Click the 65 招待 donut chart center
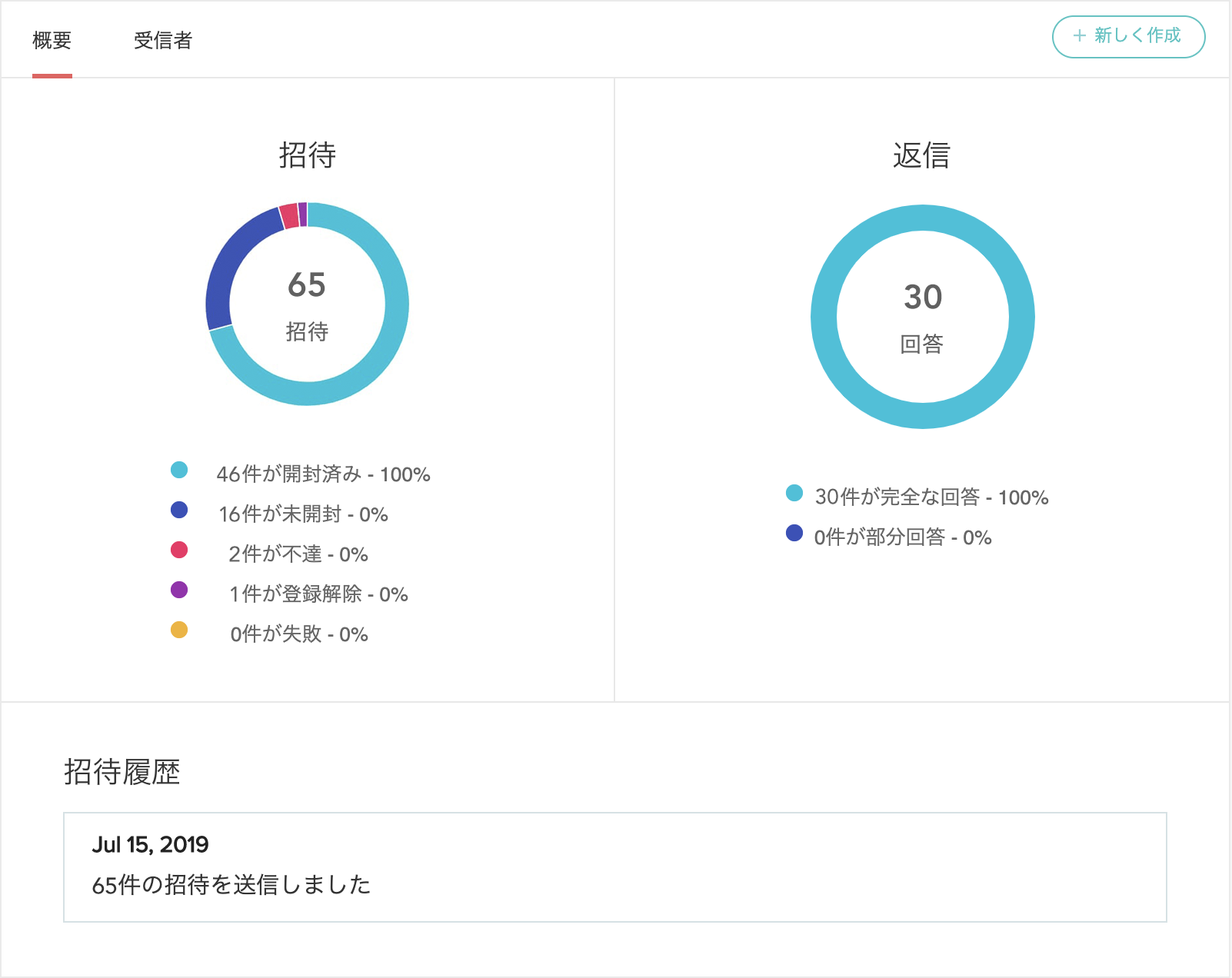 click(x=307, y=304)
